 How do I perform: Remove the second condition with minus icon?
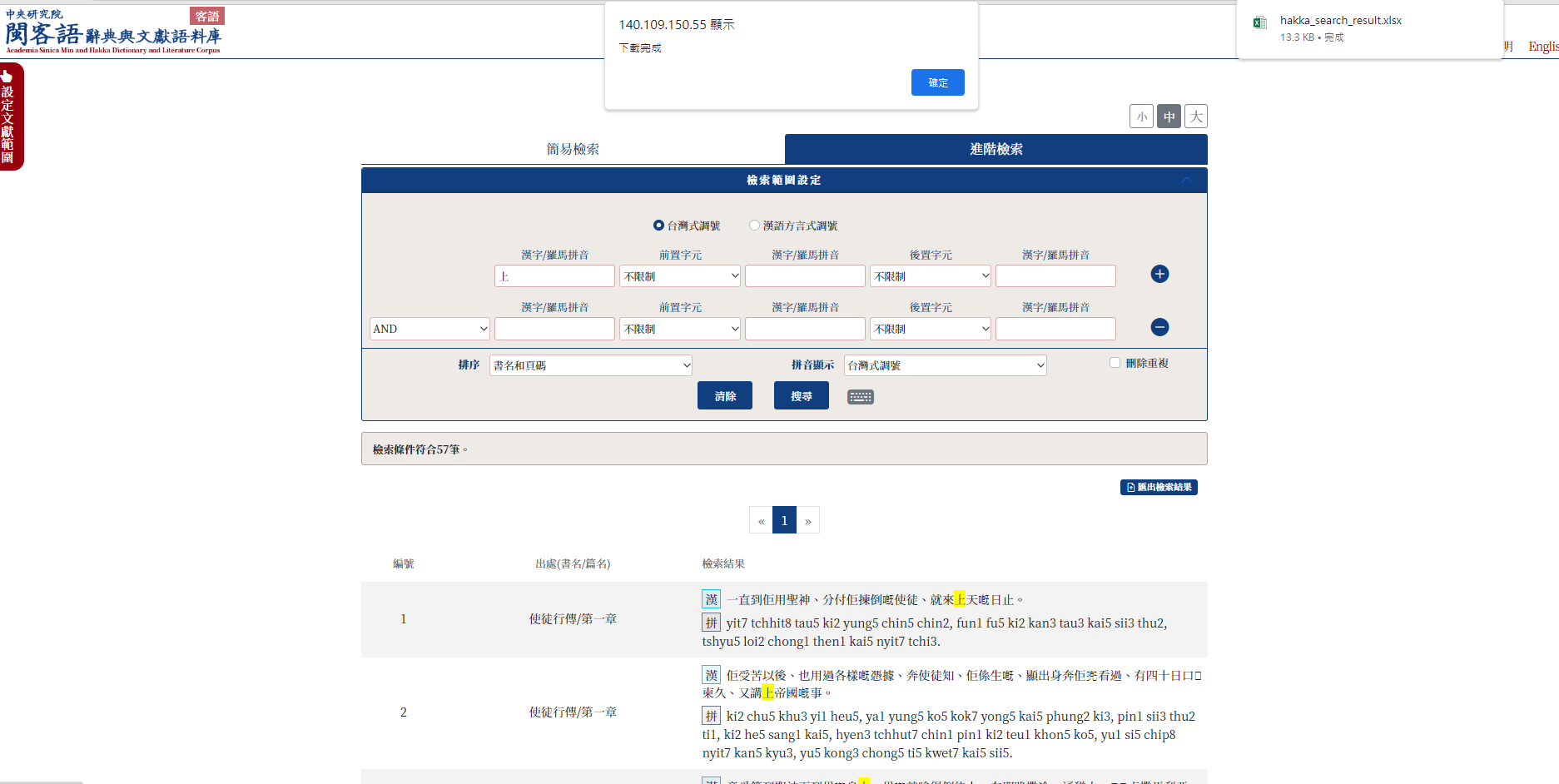click(x=1159, y=327)
